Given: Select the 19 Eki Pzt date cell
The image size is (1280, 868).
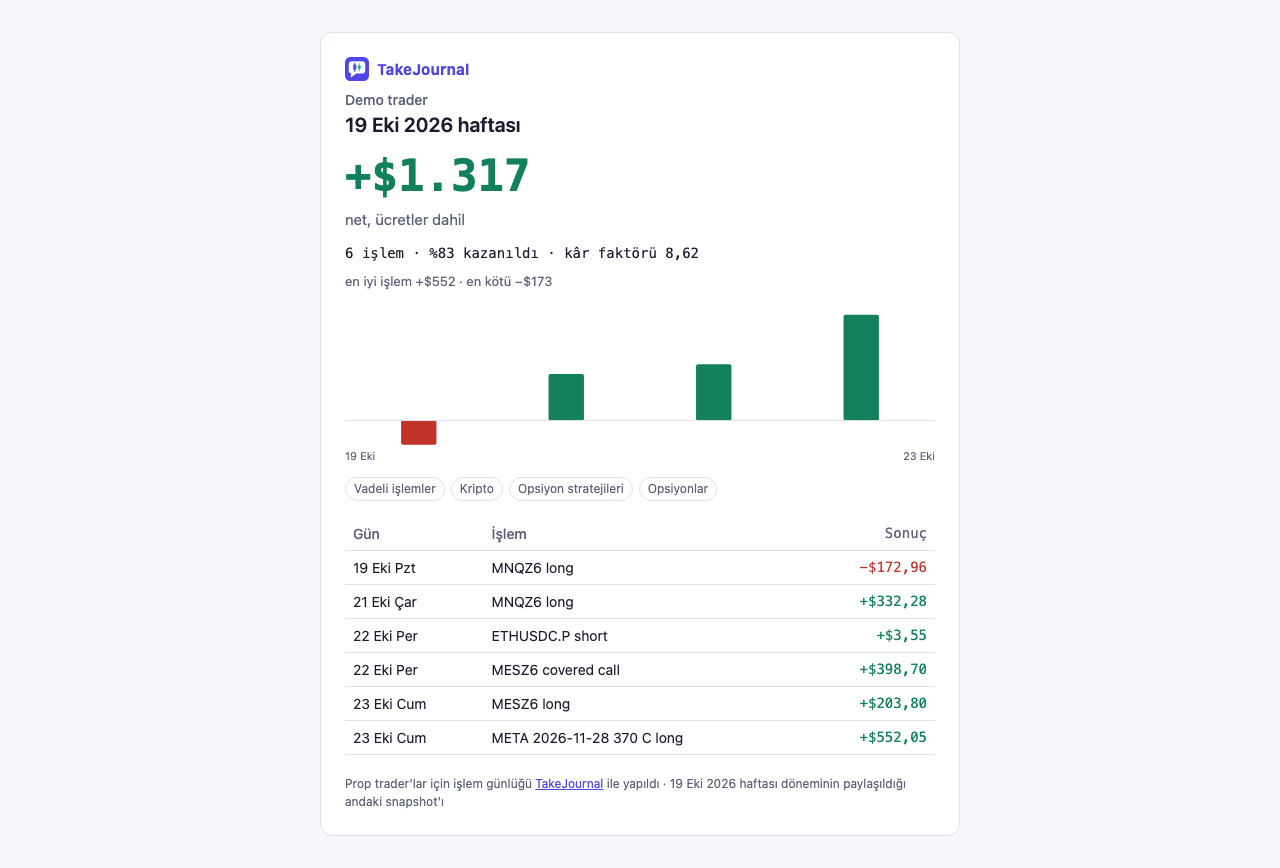Looking at the screenshot, I should (x=384, y=568).
